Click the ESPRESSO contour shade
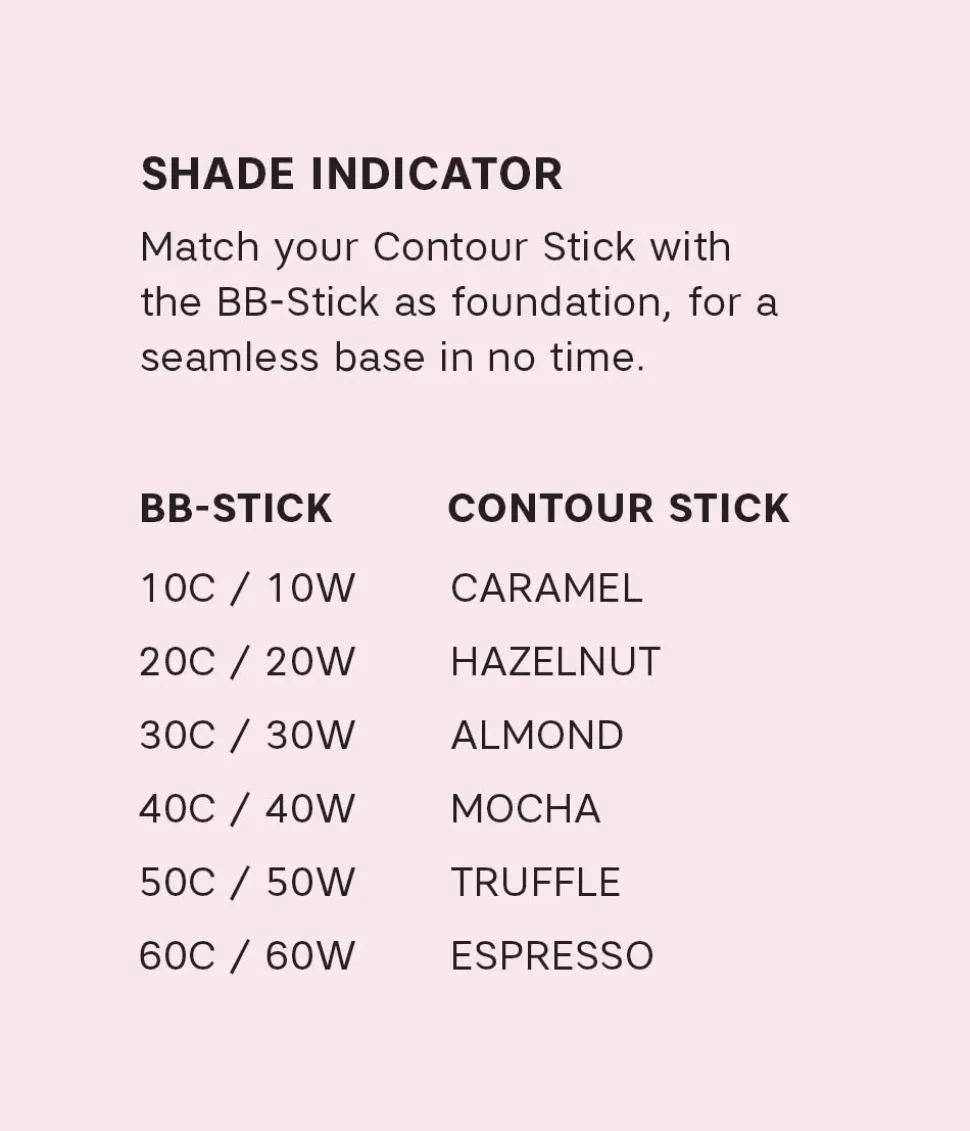The height and width of the screenshot is (1131, 970). click(552, 957)
